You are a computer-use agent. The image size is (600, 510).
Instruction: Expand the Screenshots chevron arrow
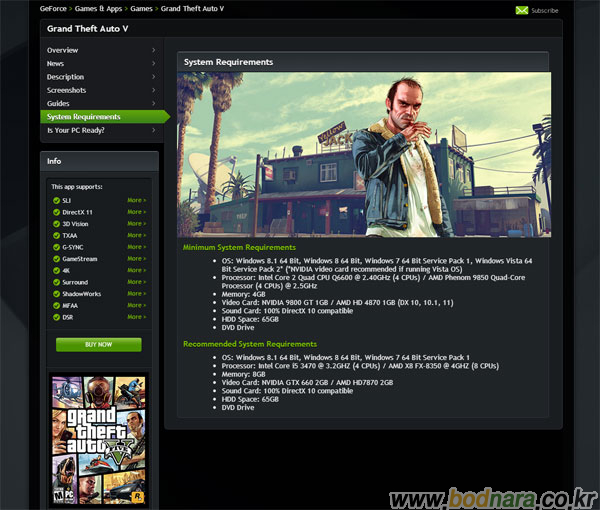coord(153,90)
